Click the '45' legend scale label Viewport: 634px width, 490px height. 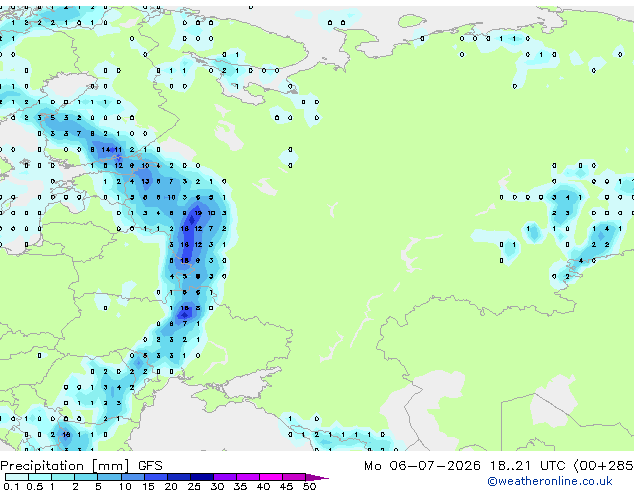point(286,486)
